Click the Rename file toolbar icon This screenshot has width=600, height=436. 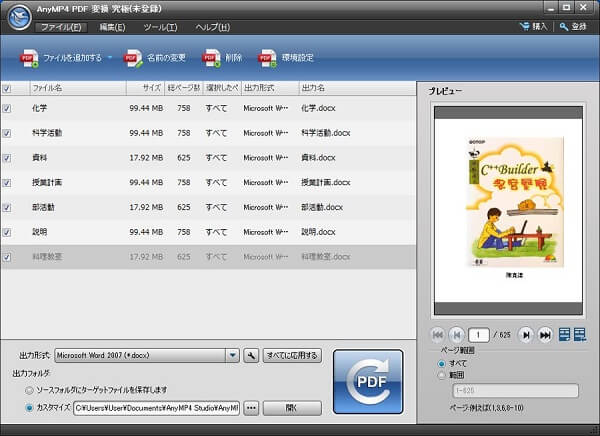tap(132, 58)
